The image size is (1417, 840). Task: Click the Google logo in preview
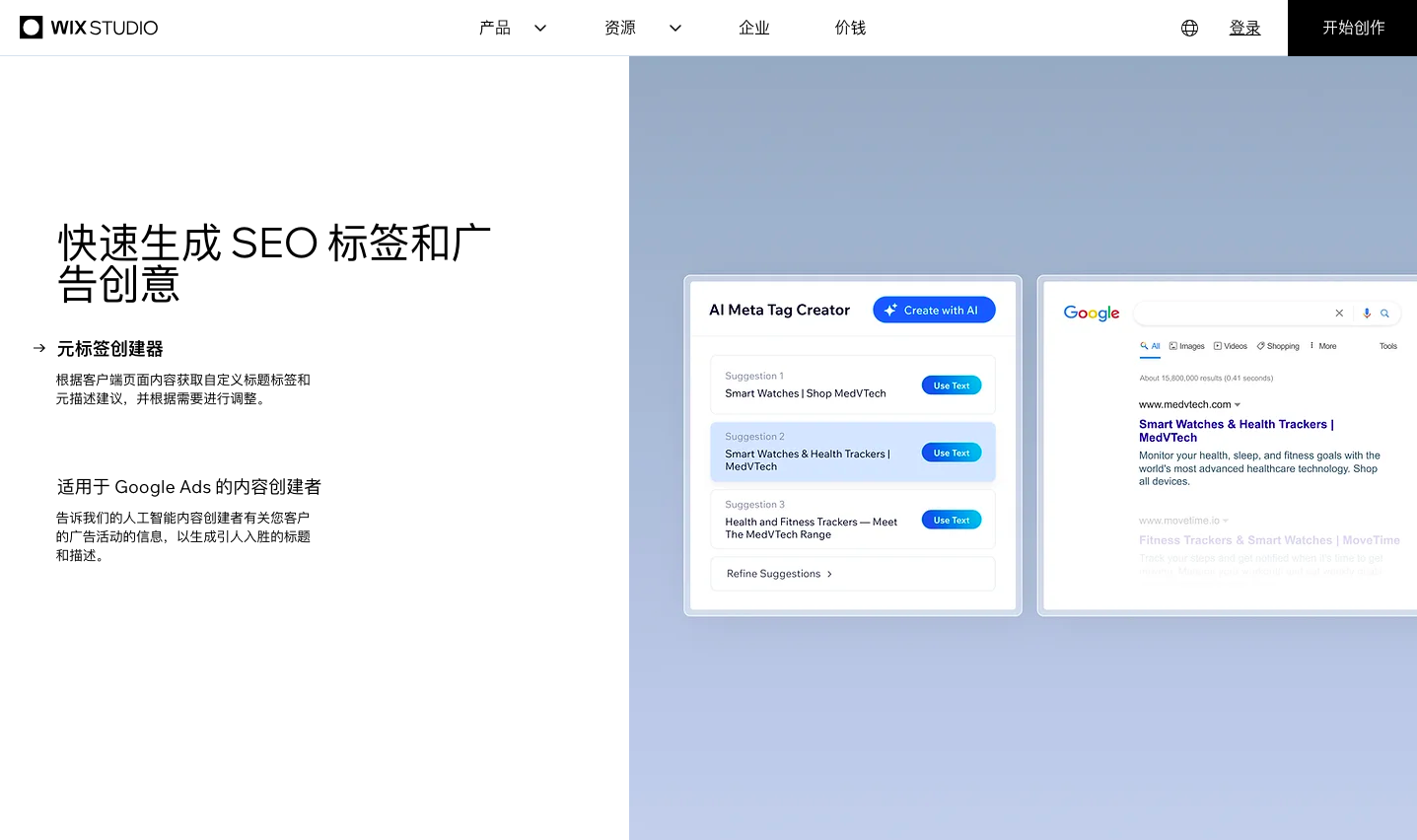(x=1091, y=313)
